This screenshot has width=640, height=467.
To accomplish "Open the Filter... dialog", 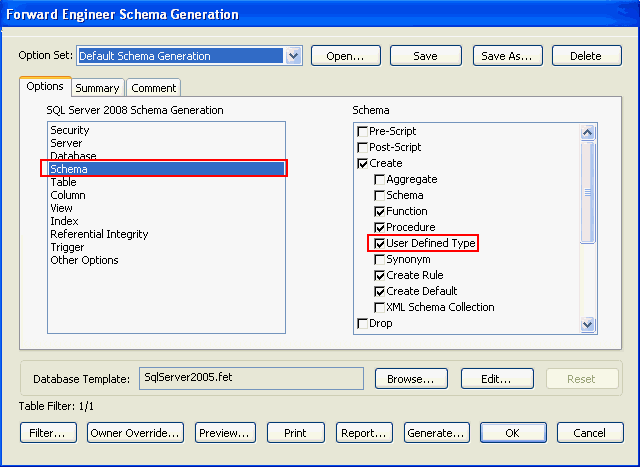I will tap(47, 433).
